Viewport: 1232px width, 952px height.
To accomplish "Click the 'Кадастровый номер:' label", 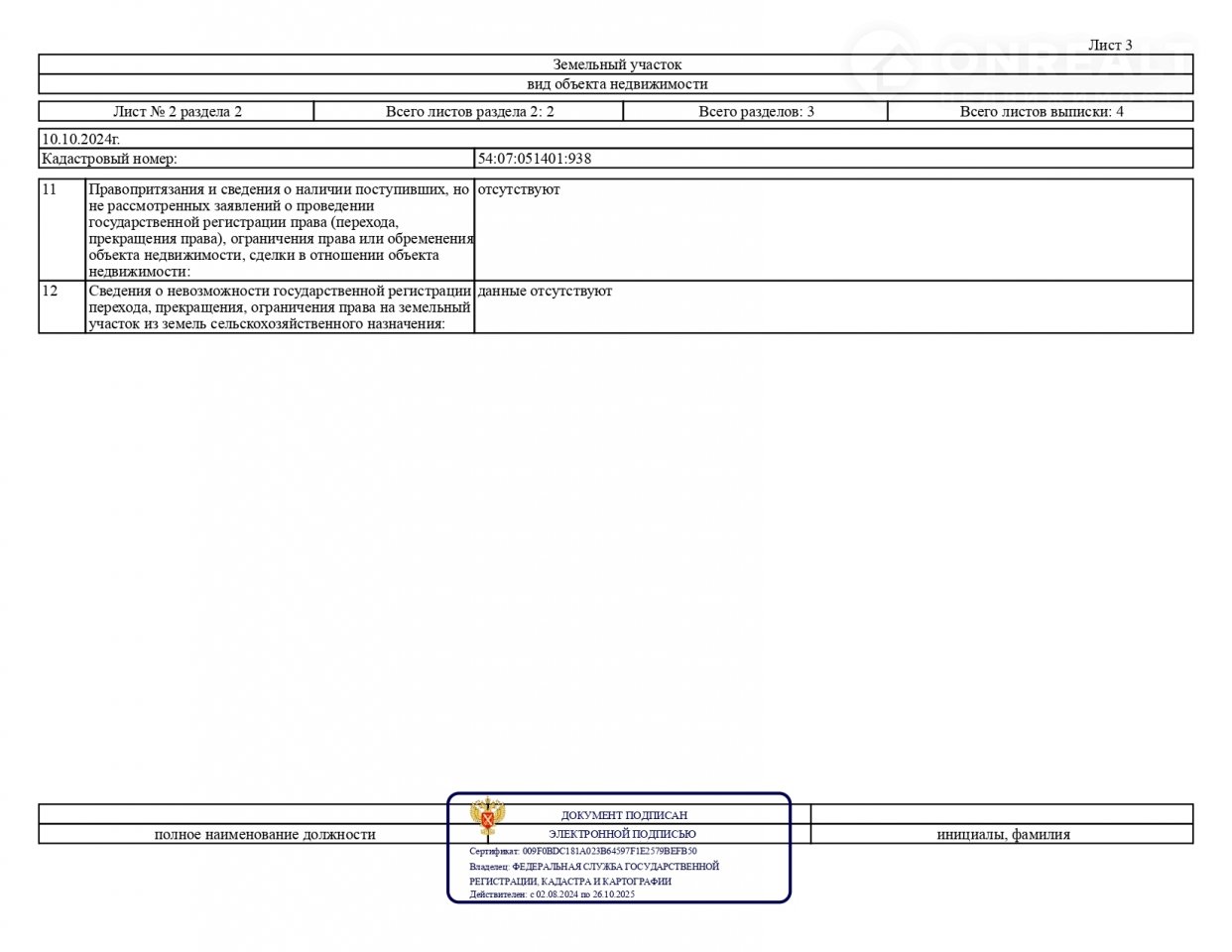I will click(109, 159).
